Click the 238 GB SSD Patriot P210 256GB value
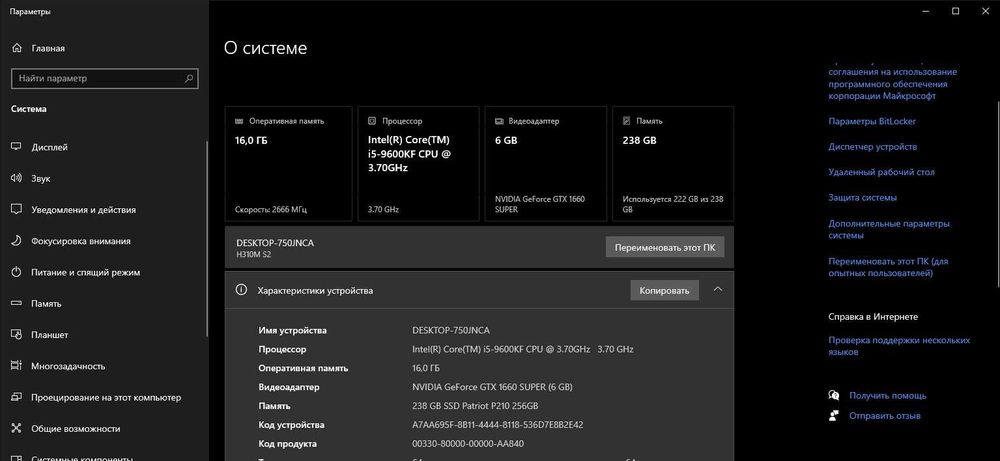 [475, 406]
